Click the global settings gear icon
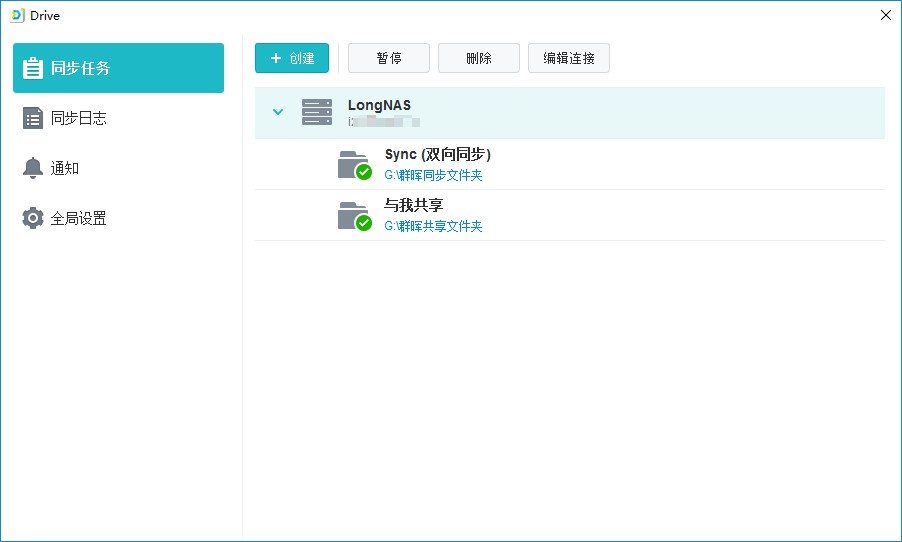The height and width of the screenshot is (542, 902). click(33, 218)
